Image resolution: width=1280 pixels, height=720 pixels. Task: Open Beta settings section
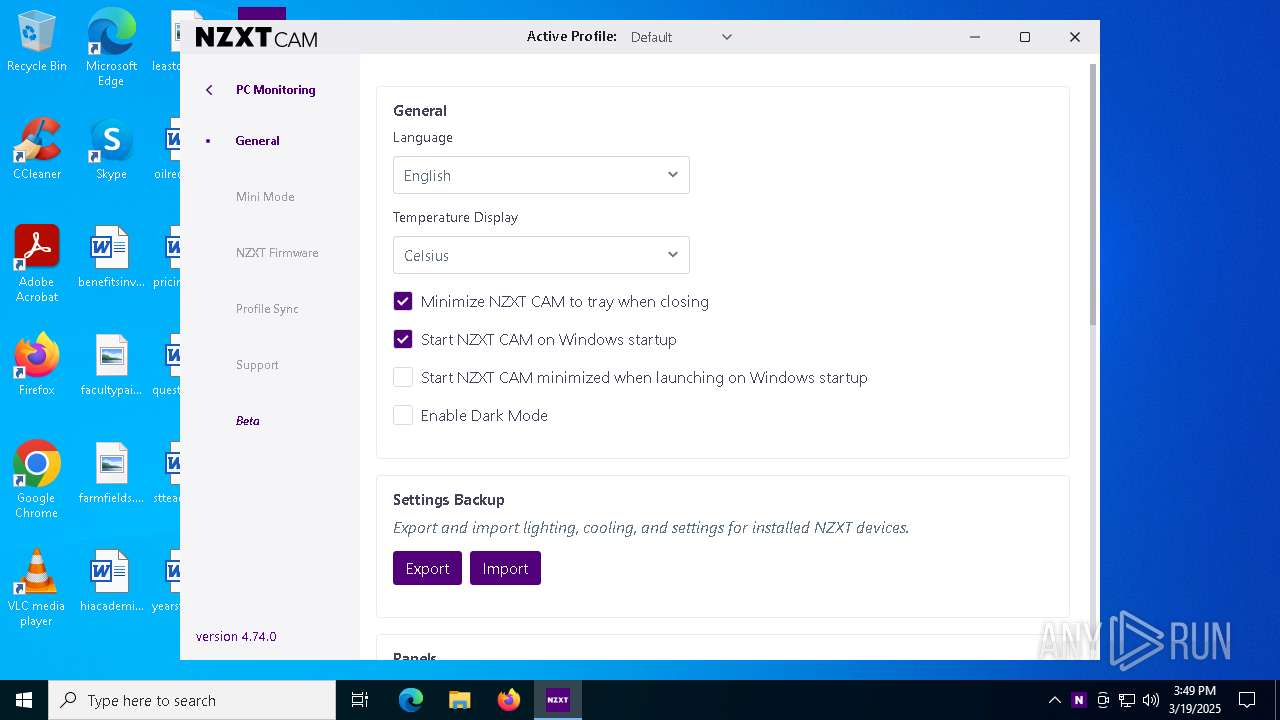[248, 421]
